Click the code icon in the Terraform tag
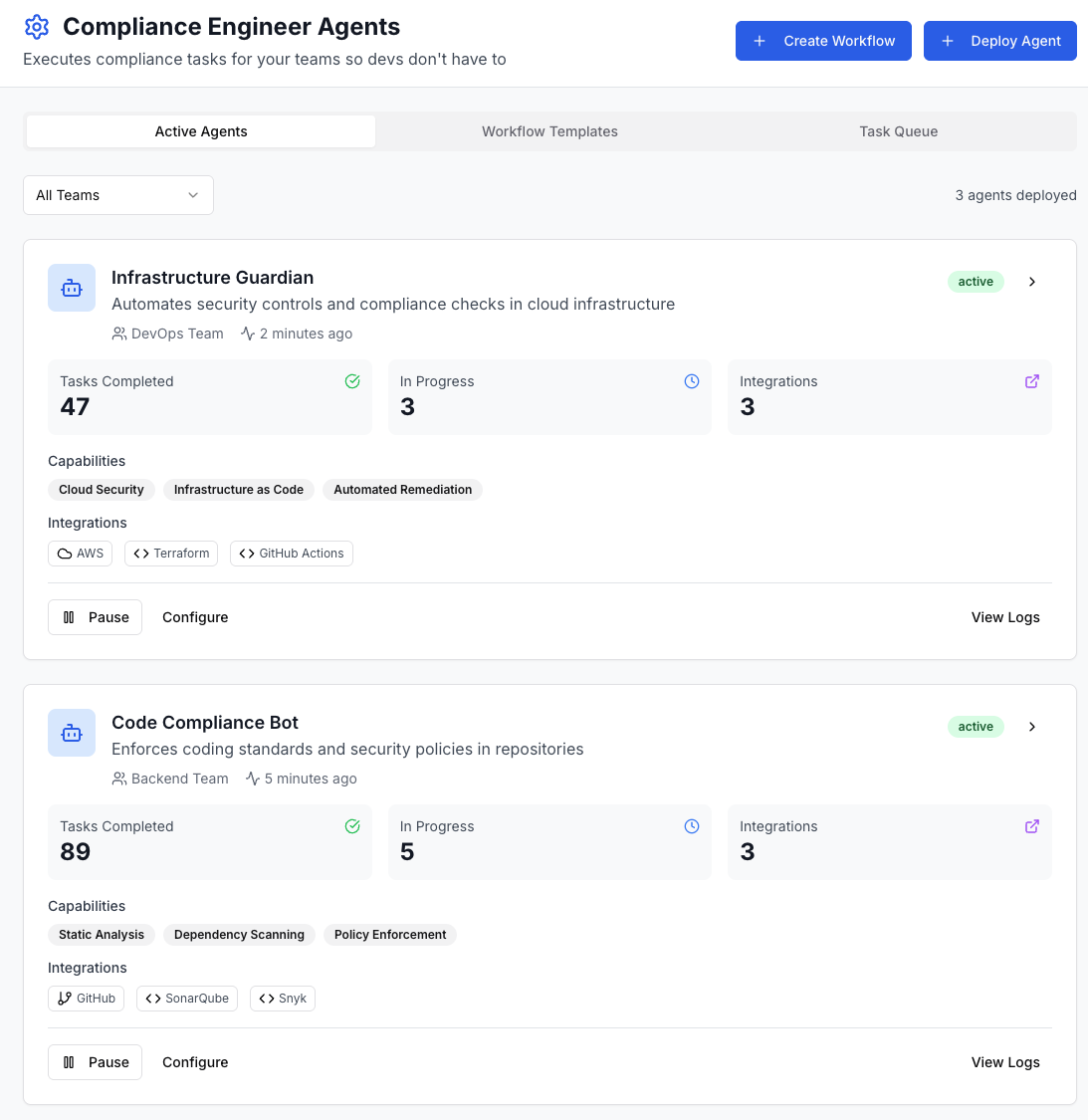1088x1120 pixels. [141, 554]
